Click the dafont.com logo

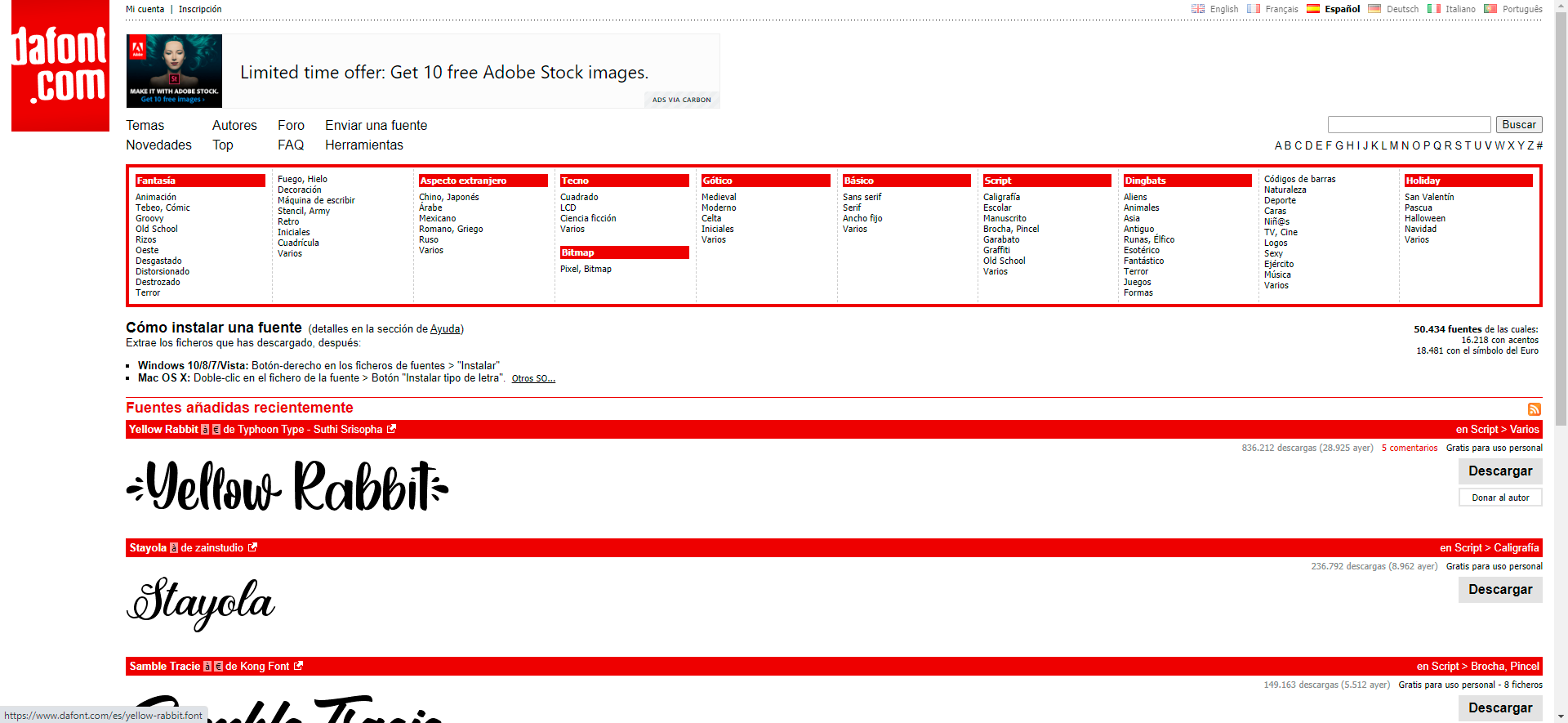click(60, 65)
